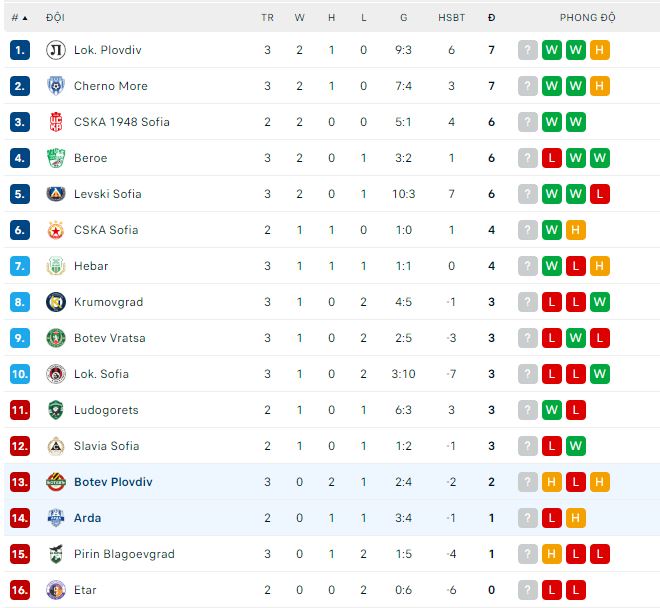
Task: Click the HSBT goal difference column header
Action: click(x=451, y=18)
